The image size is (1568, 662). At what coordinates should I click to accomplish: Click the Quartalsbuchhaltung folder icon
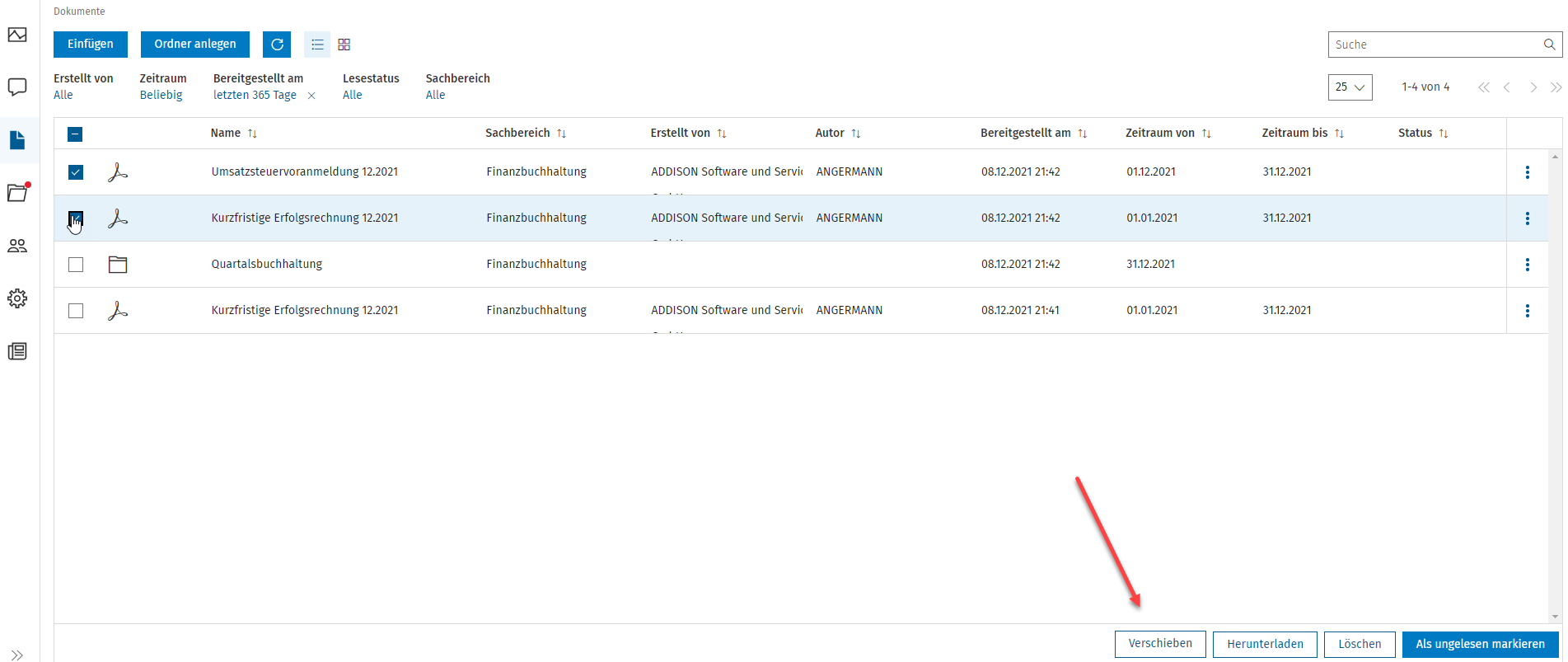point(118,265)
